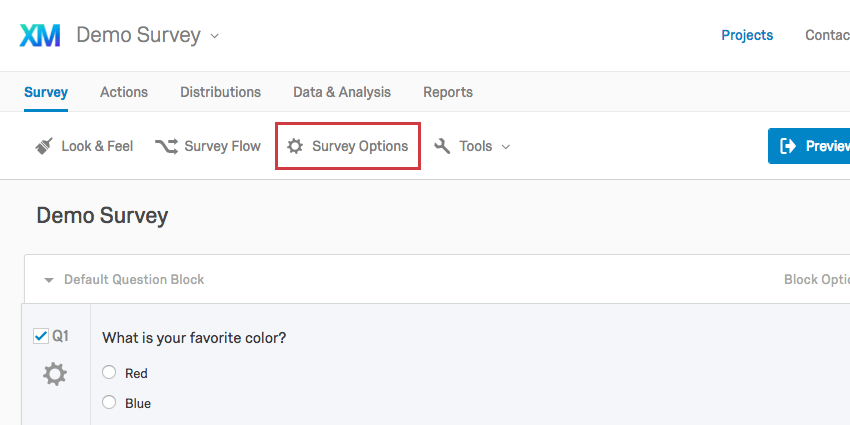
Task: Switch to the Distributions tab
Action: point(221,92)
